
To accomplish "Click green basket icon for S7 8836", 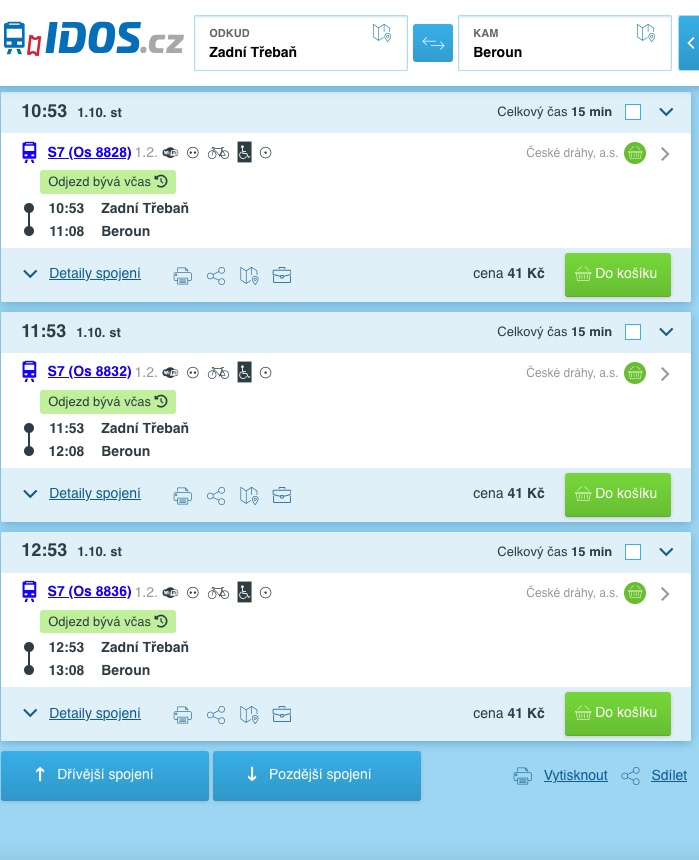I will 634,593.
